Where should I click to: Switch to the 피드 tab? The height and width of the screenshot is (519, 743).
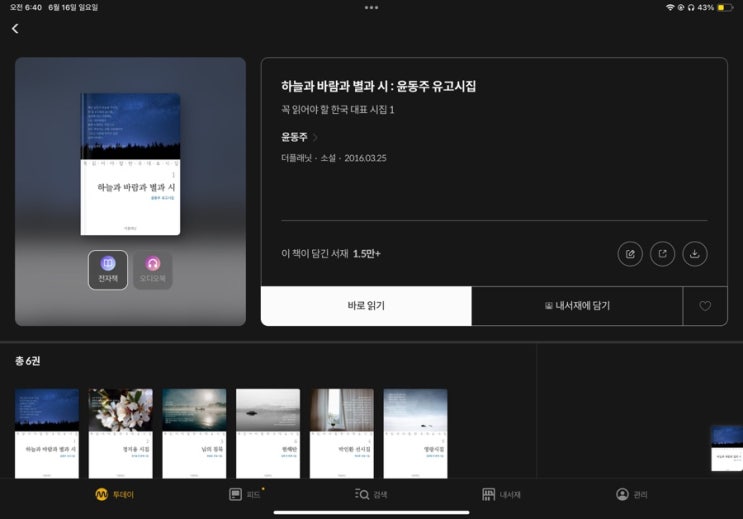[245, 494]
